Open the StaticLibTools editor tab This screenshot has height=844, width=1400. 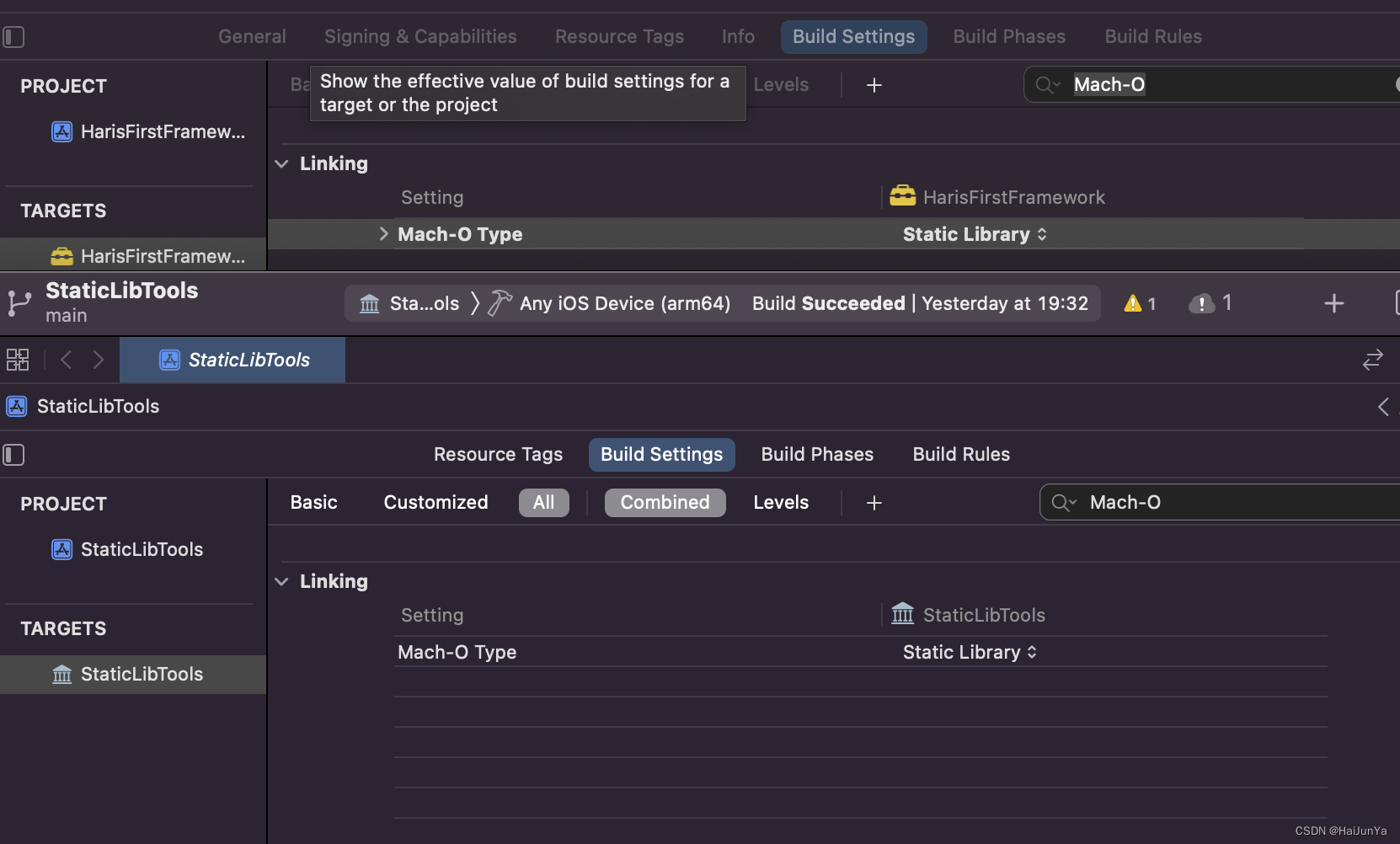point(232,360)
